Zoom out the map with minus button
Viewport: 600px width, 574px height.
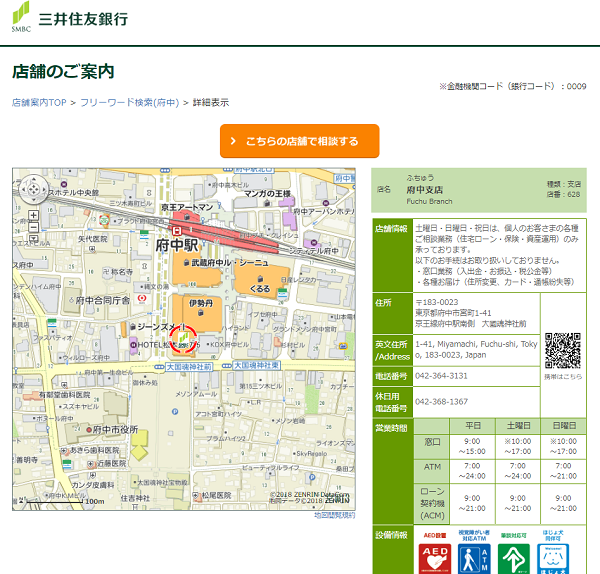pyautogui.click(x=34, y=227)
